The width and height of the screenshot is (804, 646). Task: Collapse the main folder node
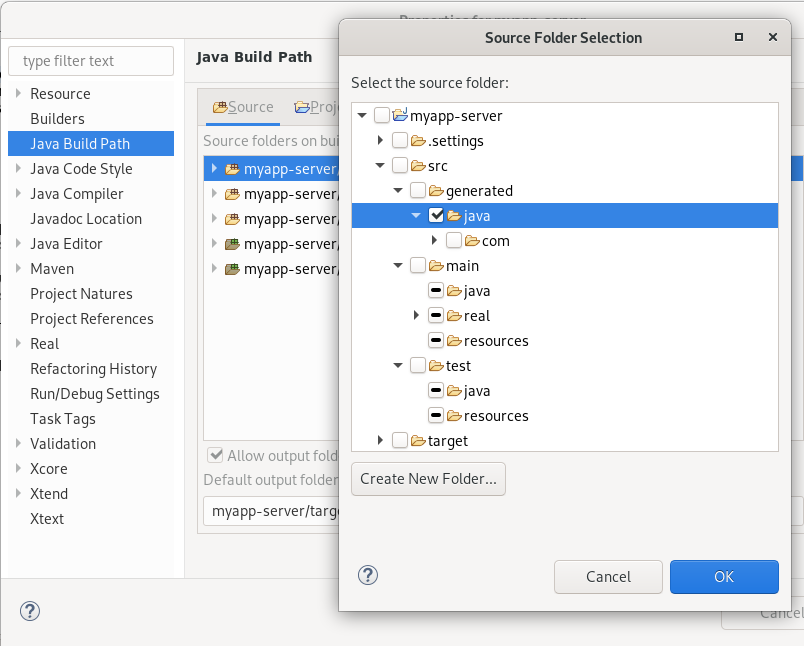pos(398,265)
